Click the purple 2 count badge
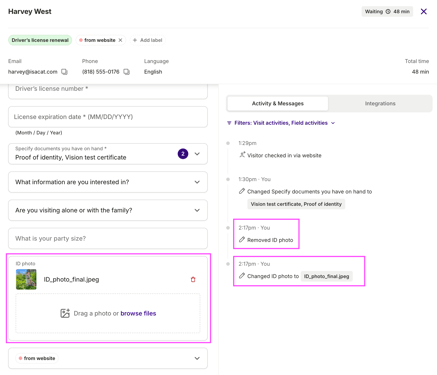This screenshot has width=437, height=375. click(x=183, y=154)
